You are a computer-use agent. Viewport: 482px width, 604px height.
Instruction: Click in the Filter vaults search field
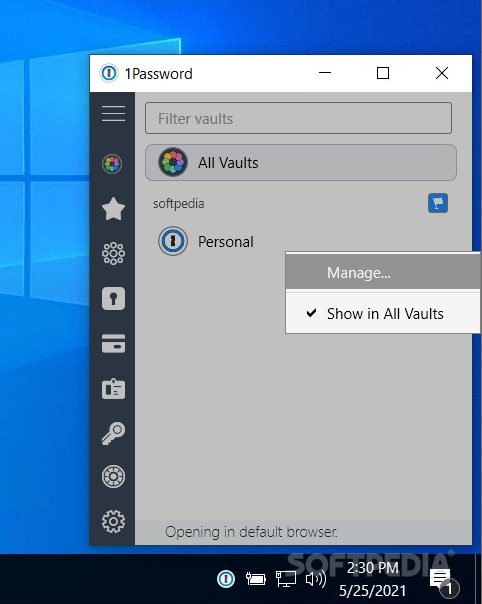(298, 118)
